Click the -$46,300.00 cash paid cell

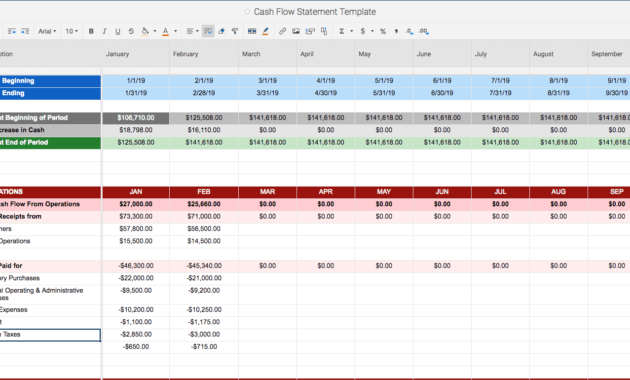pyautogui.click(x=135, y=266)
